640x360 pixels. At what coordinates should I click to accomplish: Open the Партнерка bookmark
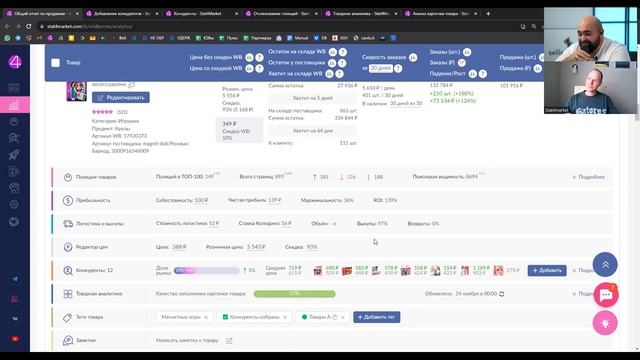coord(257,38)
